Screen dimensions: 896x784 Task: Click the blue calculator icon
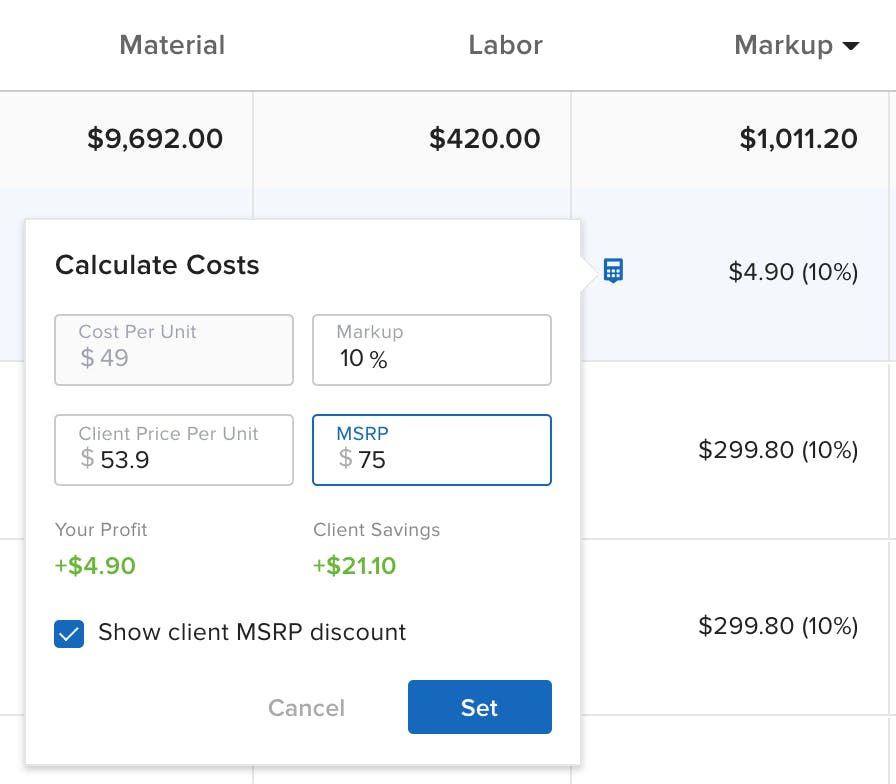click(613, 271)
